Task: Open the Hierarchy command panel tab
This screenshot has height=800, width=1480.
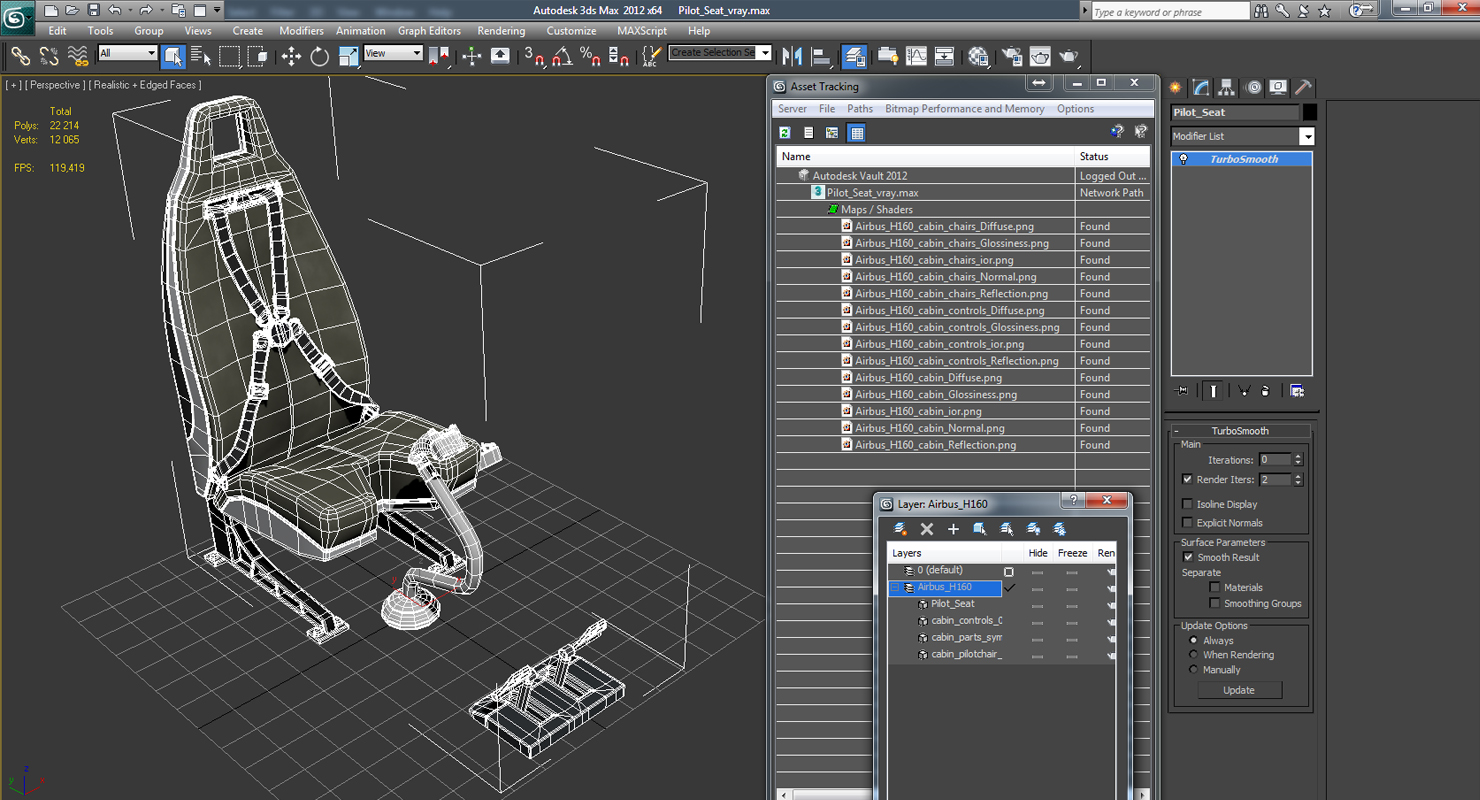Action: [x=1226, y=88]
